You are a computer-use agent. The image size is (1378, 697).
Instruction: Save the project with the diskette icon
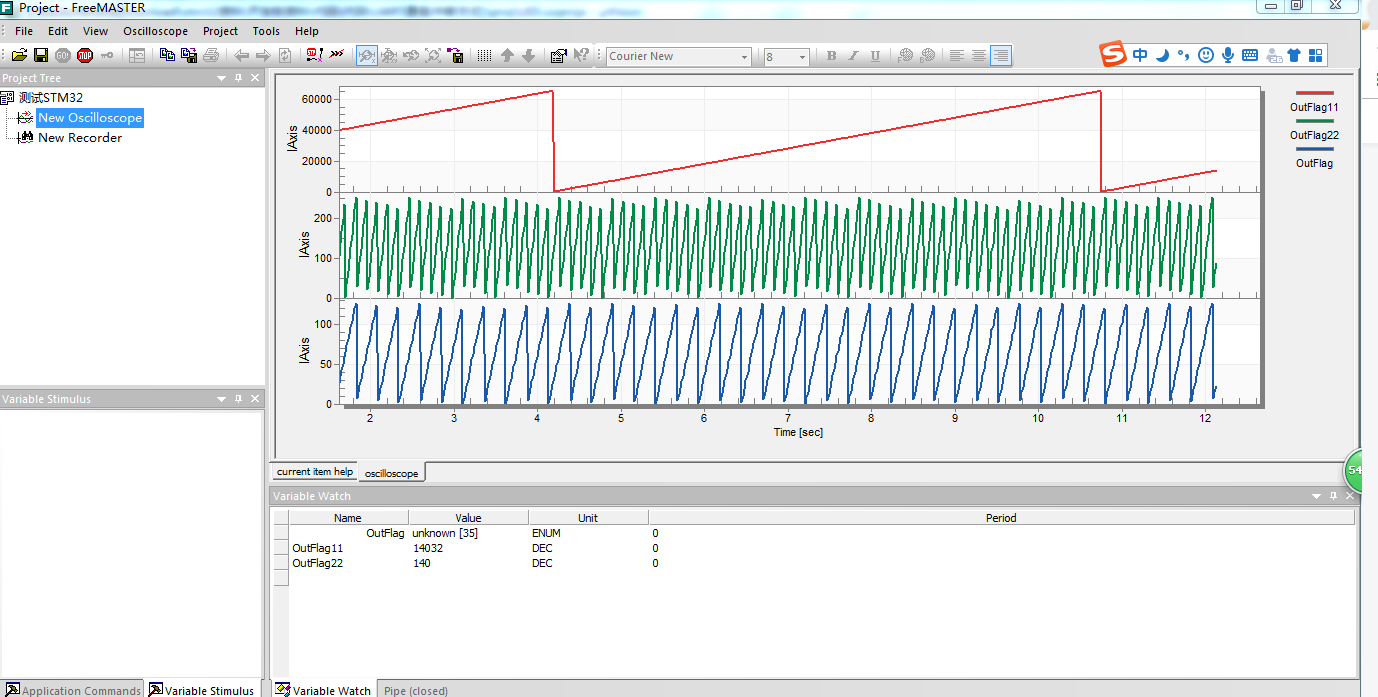41,55
